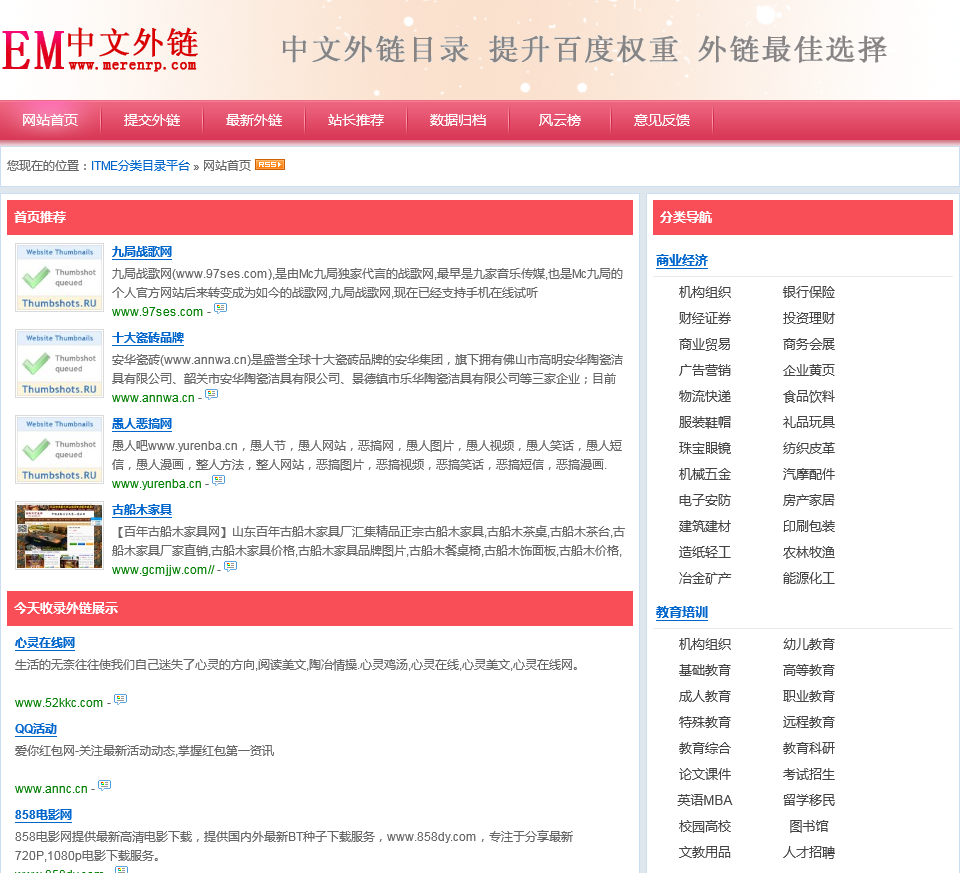Select the 站长推荐 nav tab
This screenshot has width=960, height=873.
click(x=356, y=120)
